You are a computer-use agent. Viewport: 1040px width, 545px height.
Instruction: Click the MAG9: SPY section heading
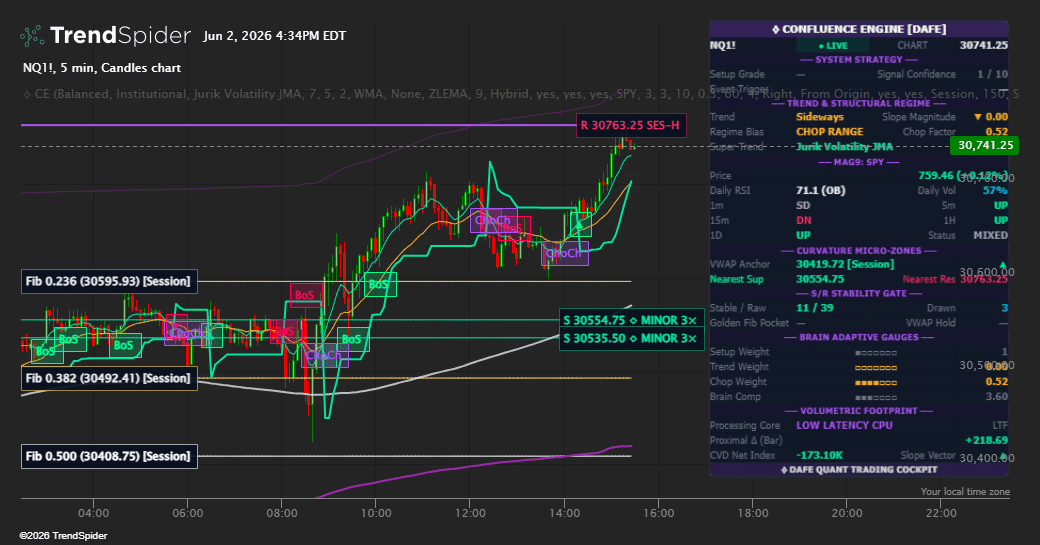click(859, 162)
